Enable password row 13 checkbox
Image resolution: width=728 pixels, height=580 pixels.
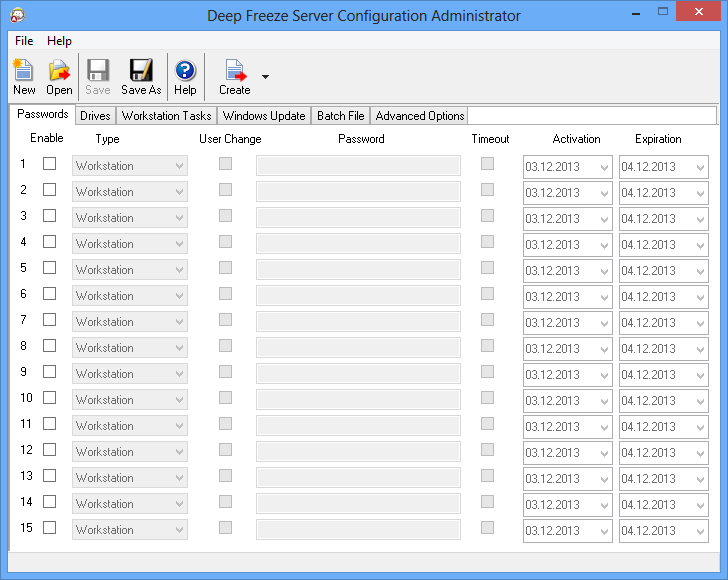click(x=50, y=476)
